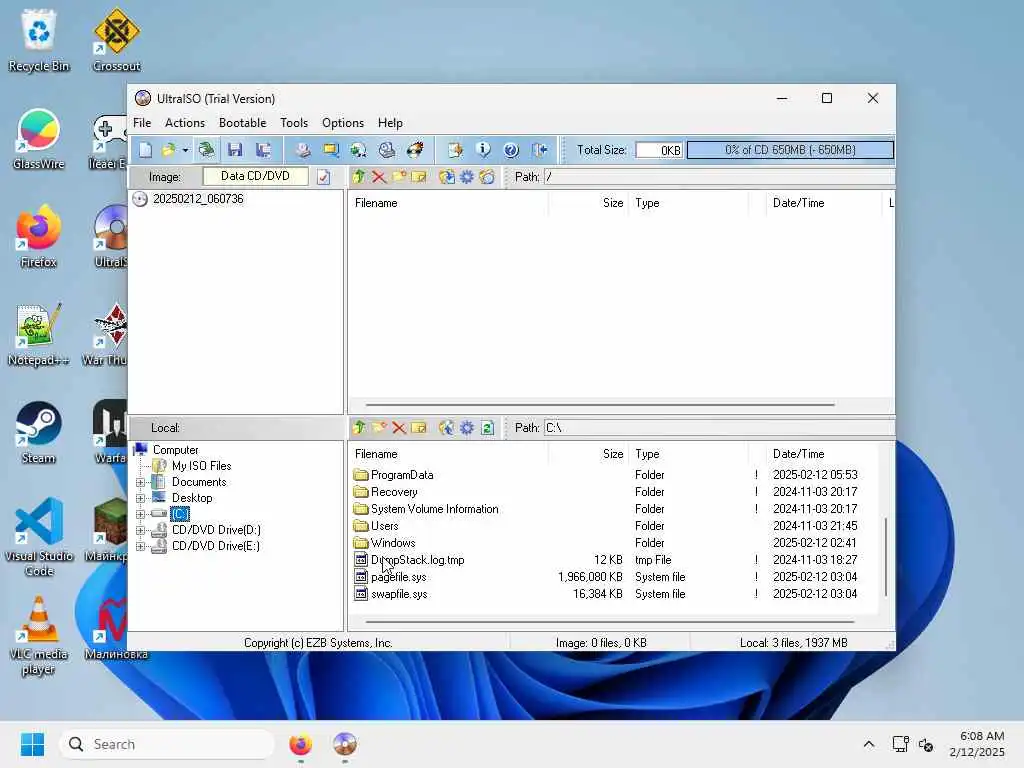Expand the CD/DVD Drive(D:) tree node
This screenshot has height=768, width=1024.
140,530
